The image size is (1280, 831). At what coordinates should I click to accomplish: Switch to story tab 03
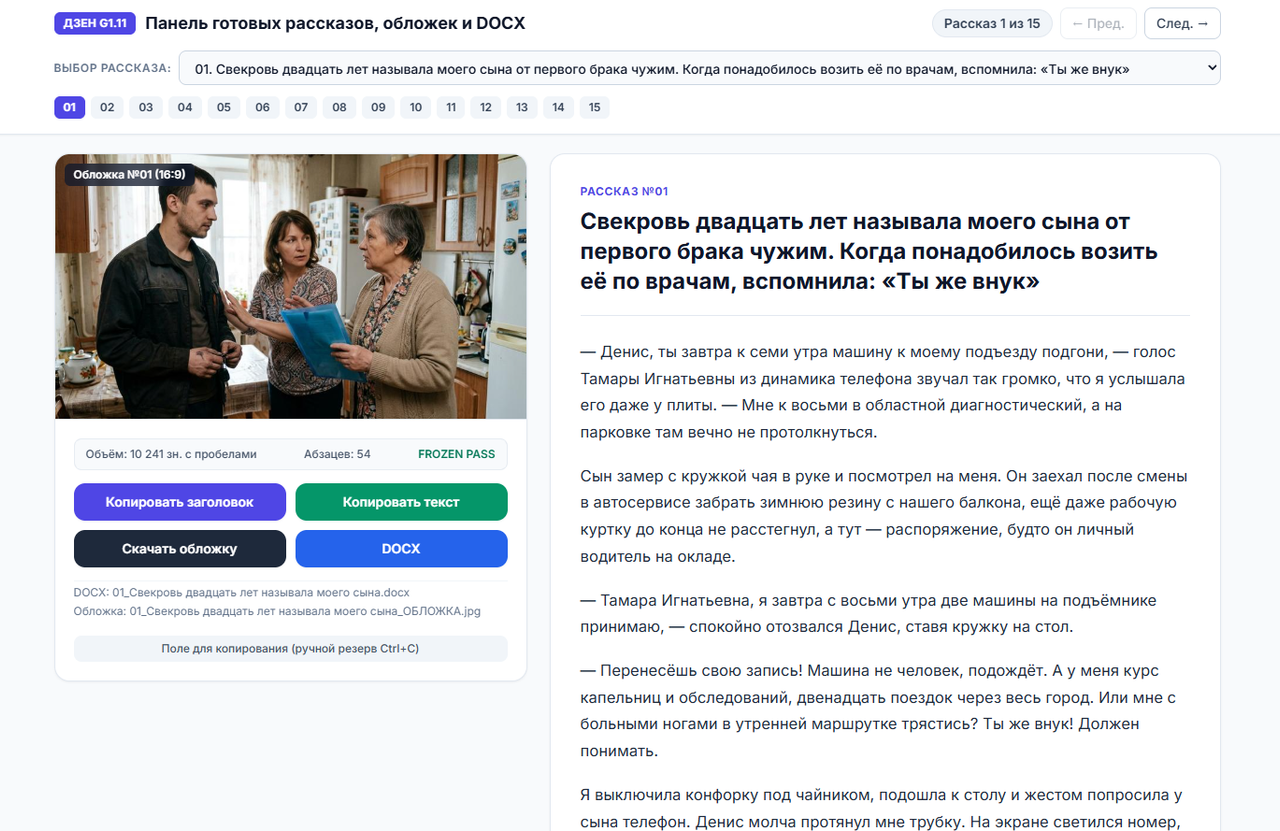tap(146, 107)
